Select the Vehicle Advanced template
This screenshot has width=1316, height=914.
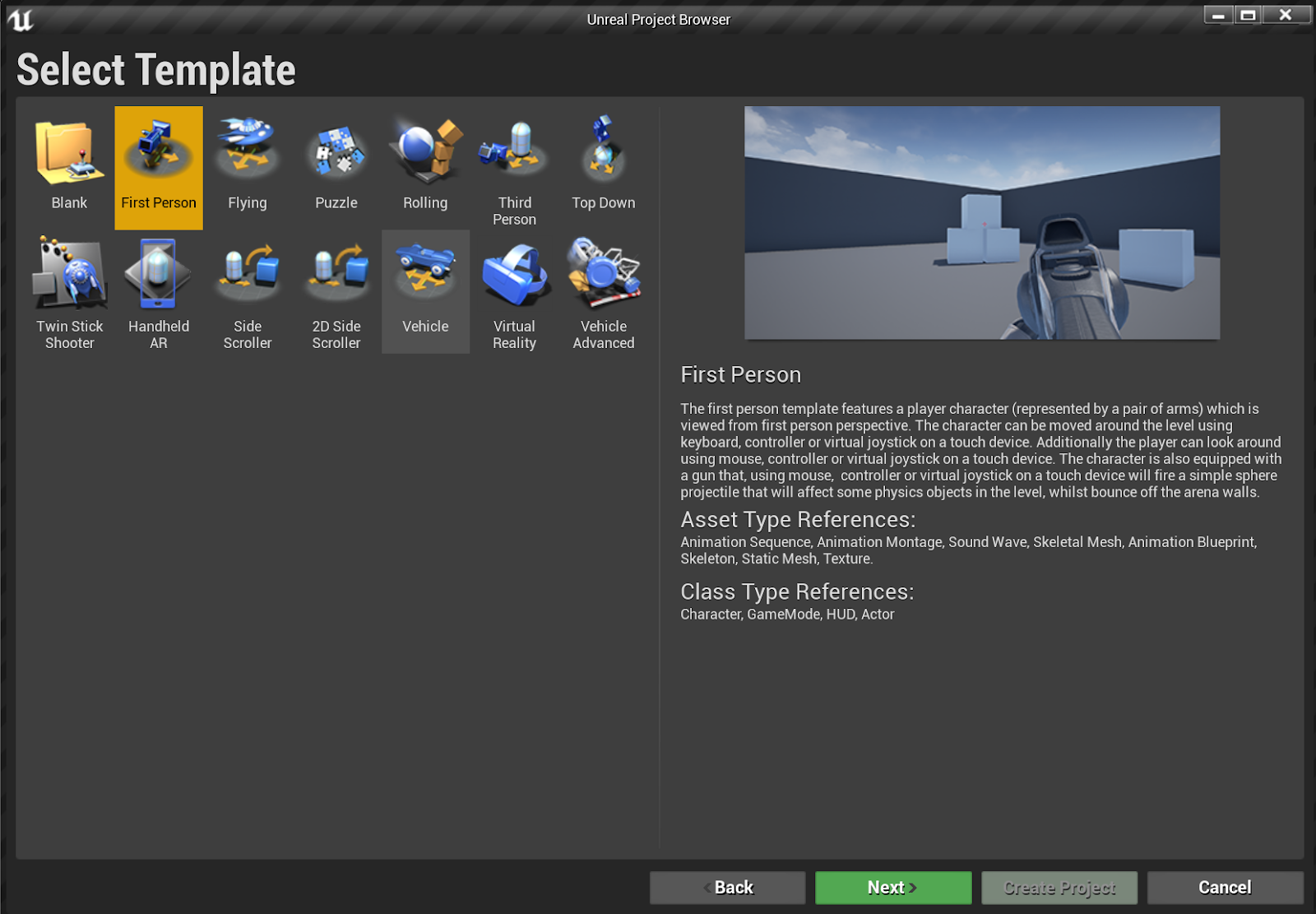click(603, 292)
